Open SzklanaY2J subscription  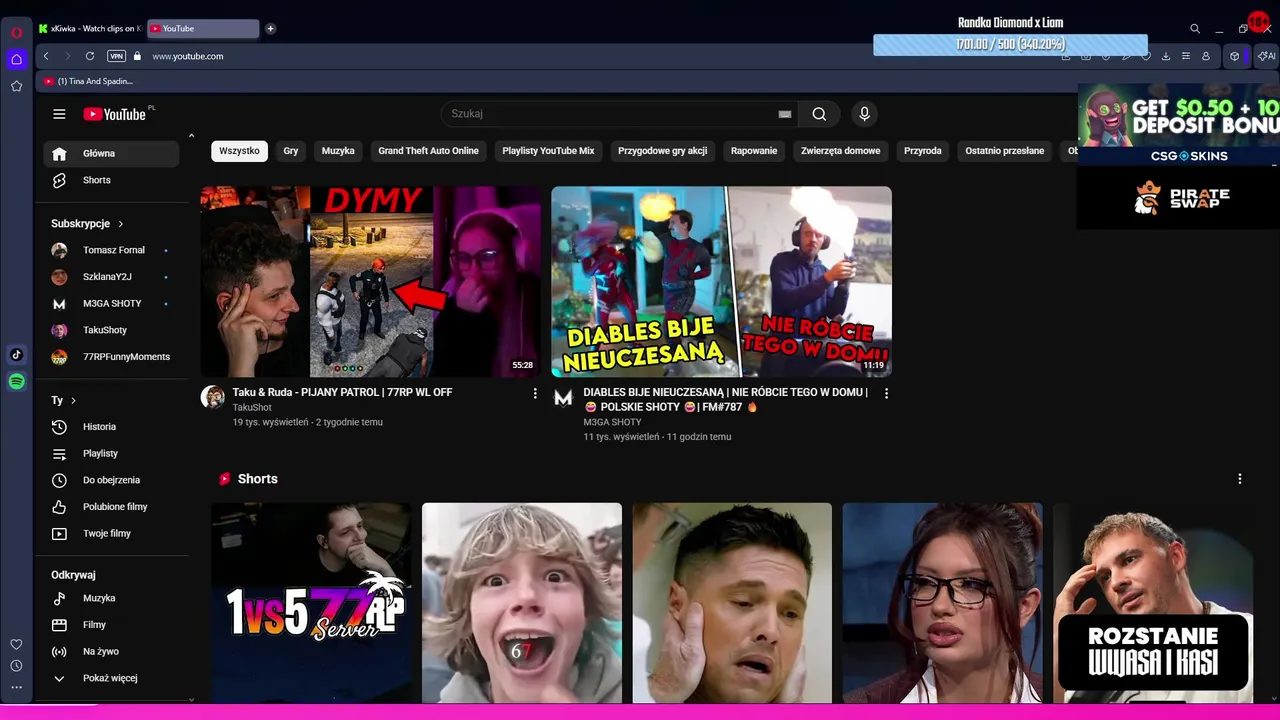click(x=111, y=277)
